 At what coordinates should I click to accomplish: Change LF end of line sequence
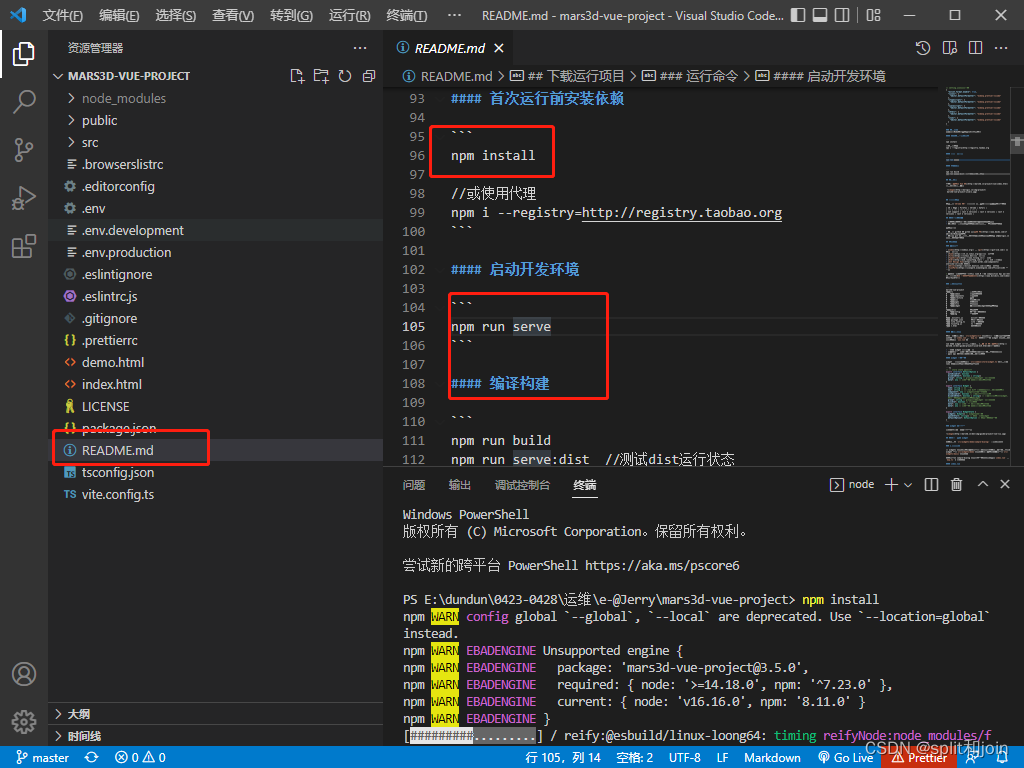pos(722,757)
